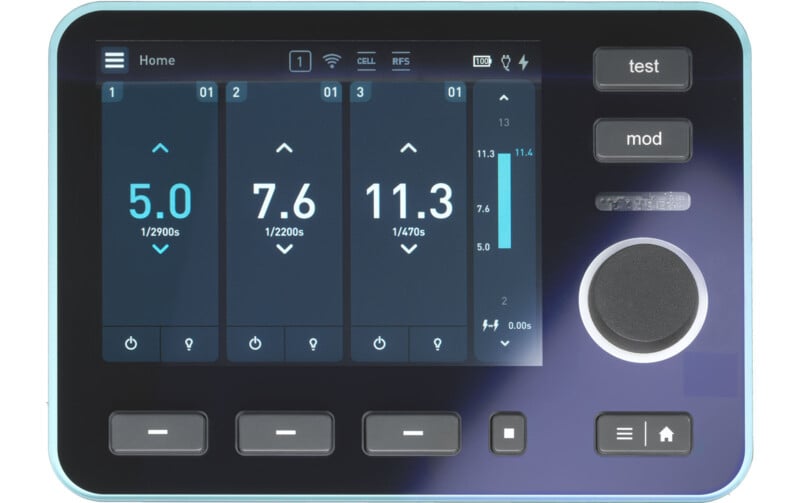Toggle modeling light for lamp 3
This screenshot has height=503, width=800.
(437, 344)
